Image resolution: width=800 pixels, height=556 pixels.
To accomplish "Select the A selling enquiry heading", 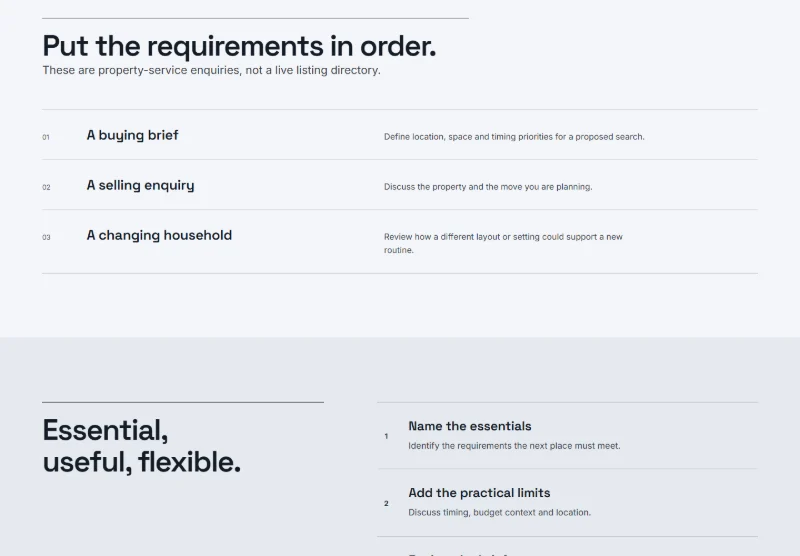I will coord(140,185).
